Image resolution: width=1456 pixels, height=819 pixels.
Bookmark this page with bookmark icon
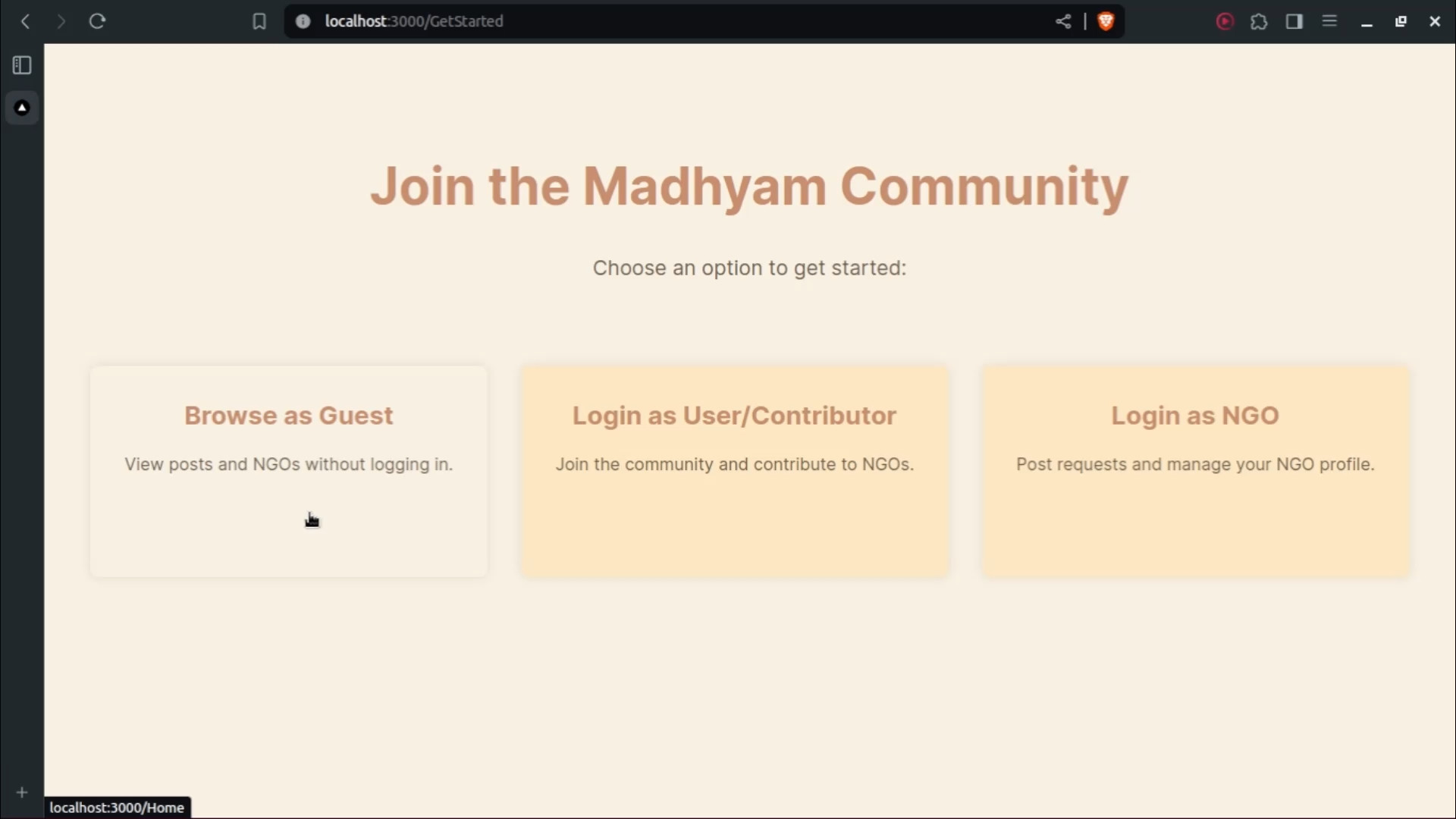(x=259, y=21)
